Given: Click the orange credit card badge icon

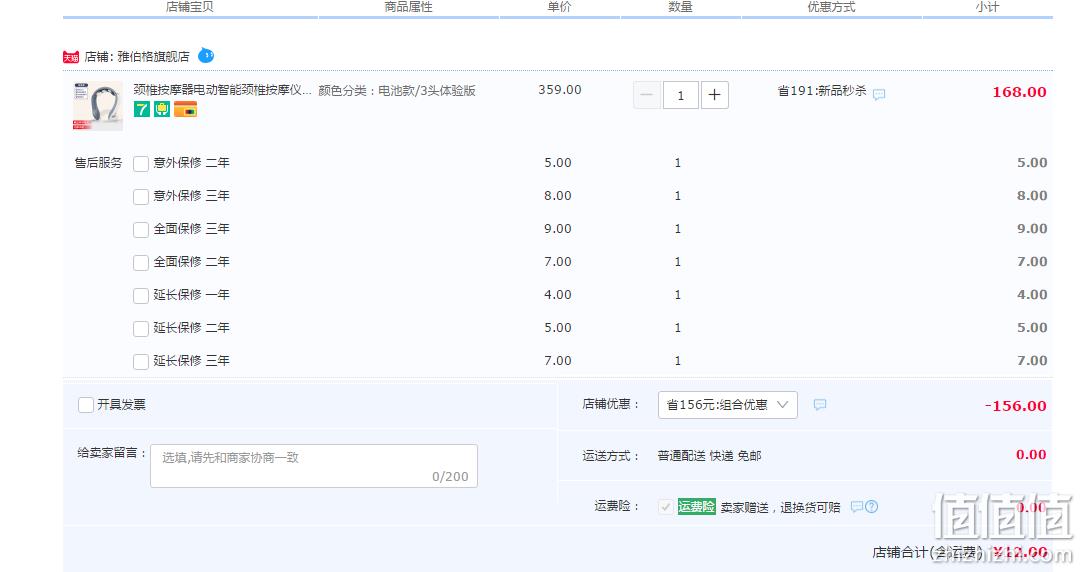Looking at the screenshot, I should coord(185,109).
